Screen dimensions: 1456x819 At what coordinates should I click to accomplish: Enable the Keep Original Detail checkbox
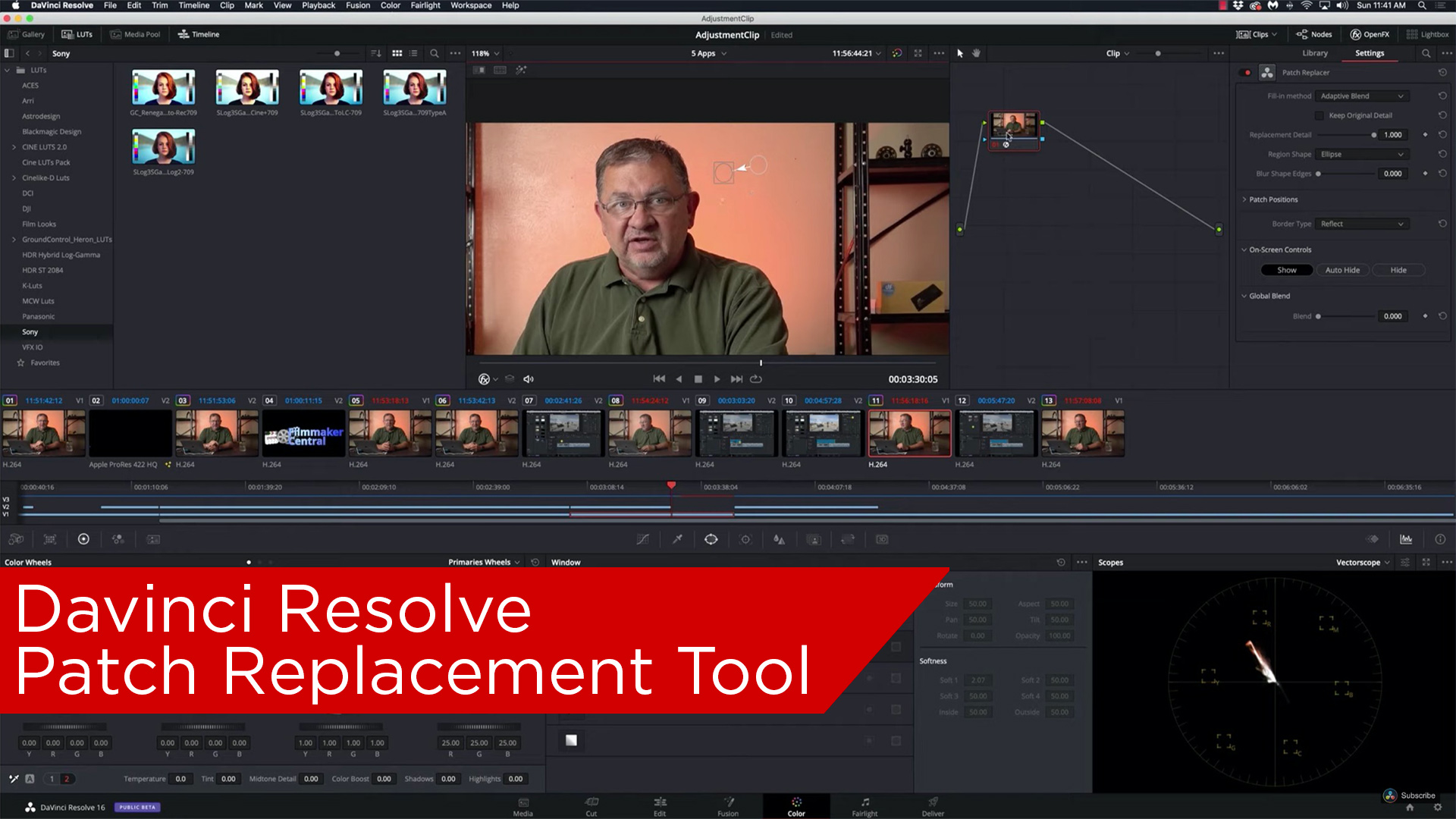[x=1319, y=115]
